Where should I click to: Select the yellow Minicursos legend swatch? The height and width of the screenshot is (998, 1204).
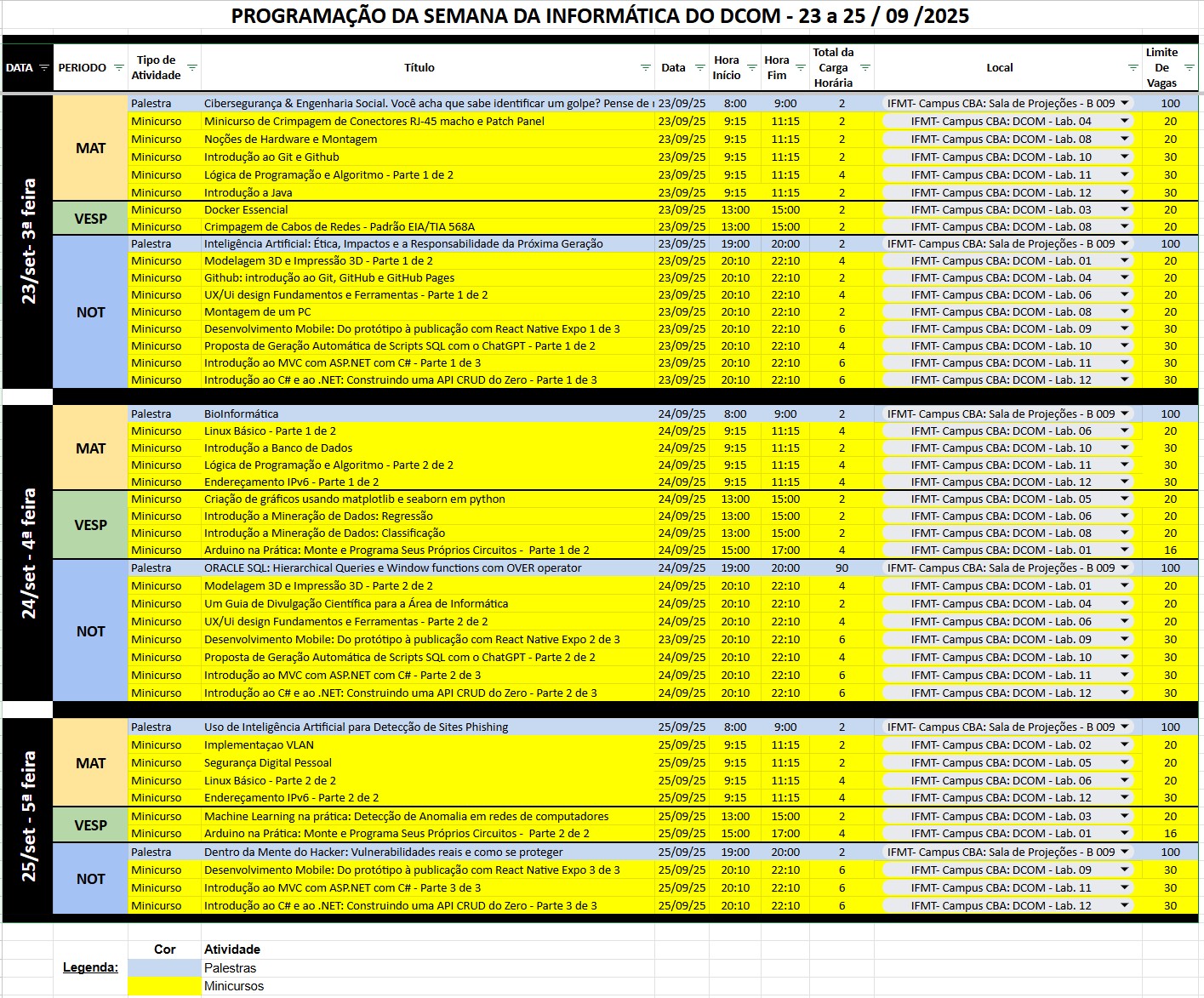(164, 986)
